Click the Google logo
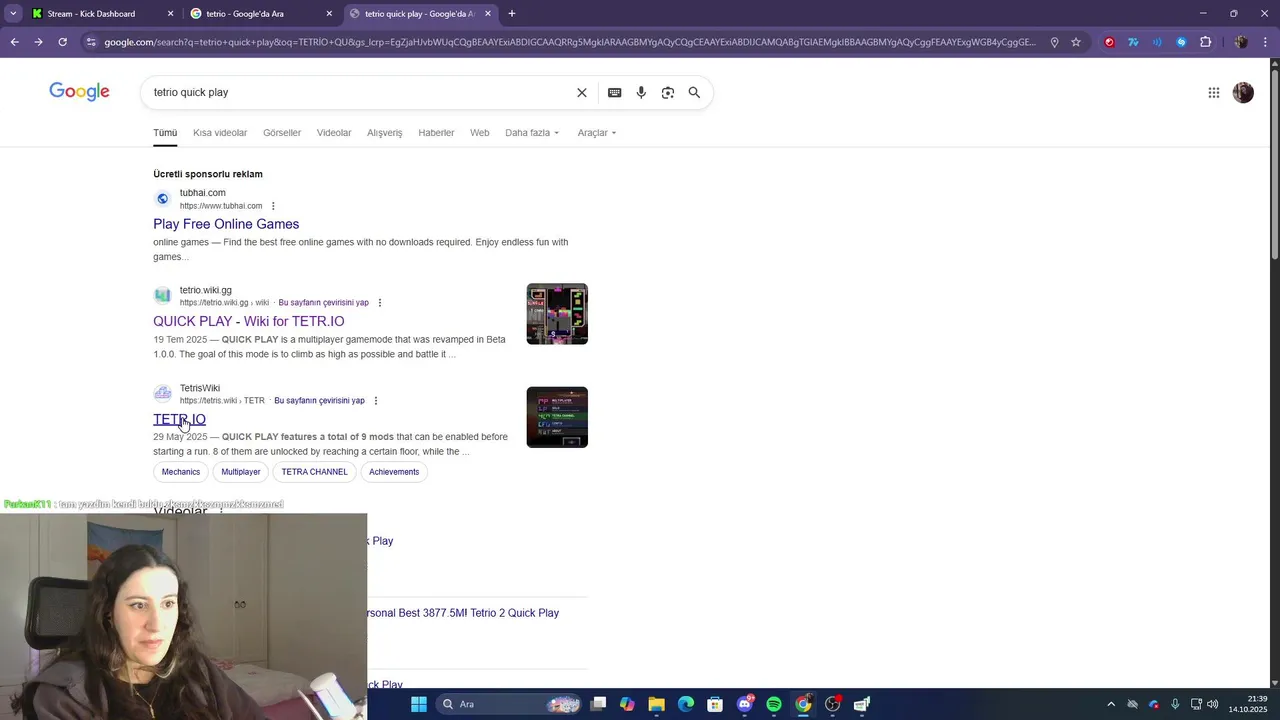 79,92
